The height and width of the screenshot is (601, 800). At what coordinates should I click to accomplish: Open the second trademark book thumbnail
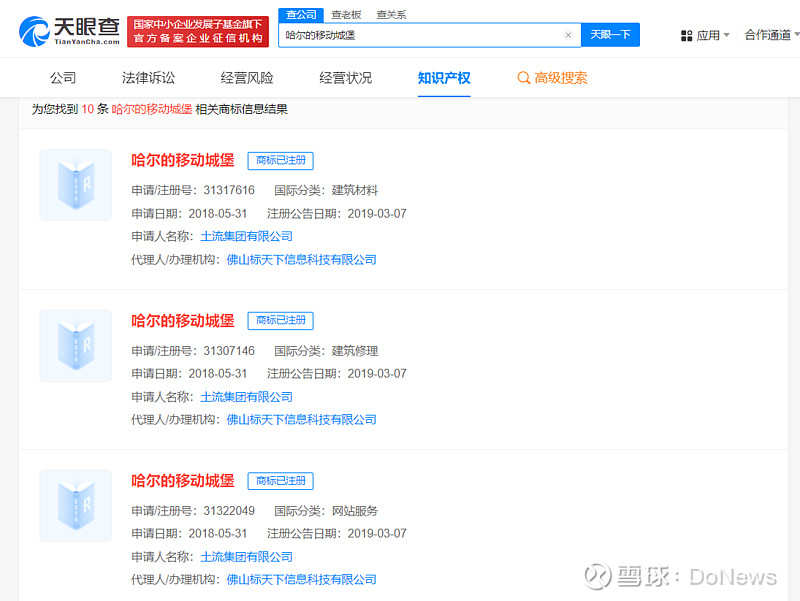tap(75, 345)
